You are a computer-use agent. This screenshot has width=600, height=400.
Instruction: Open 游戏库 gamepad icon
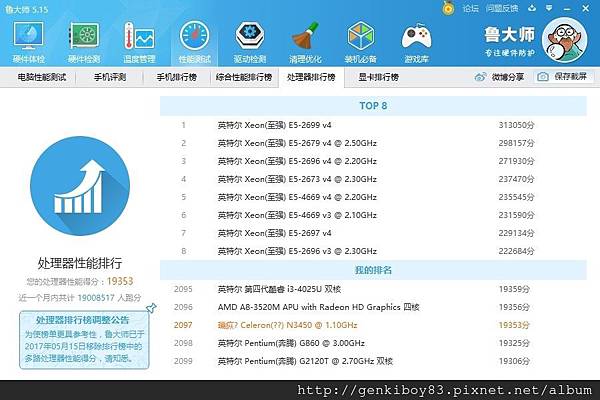coord(416,42)
